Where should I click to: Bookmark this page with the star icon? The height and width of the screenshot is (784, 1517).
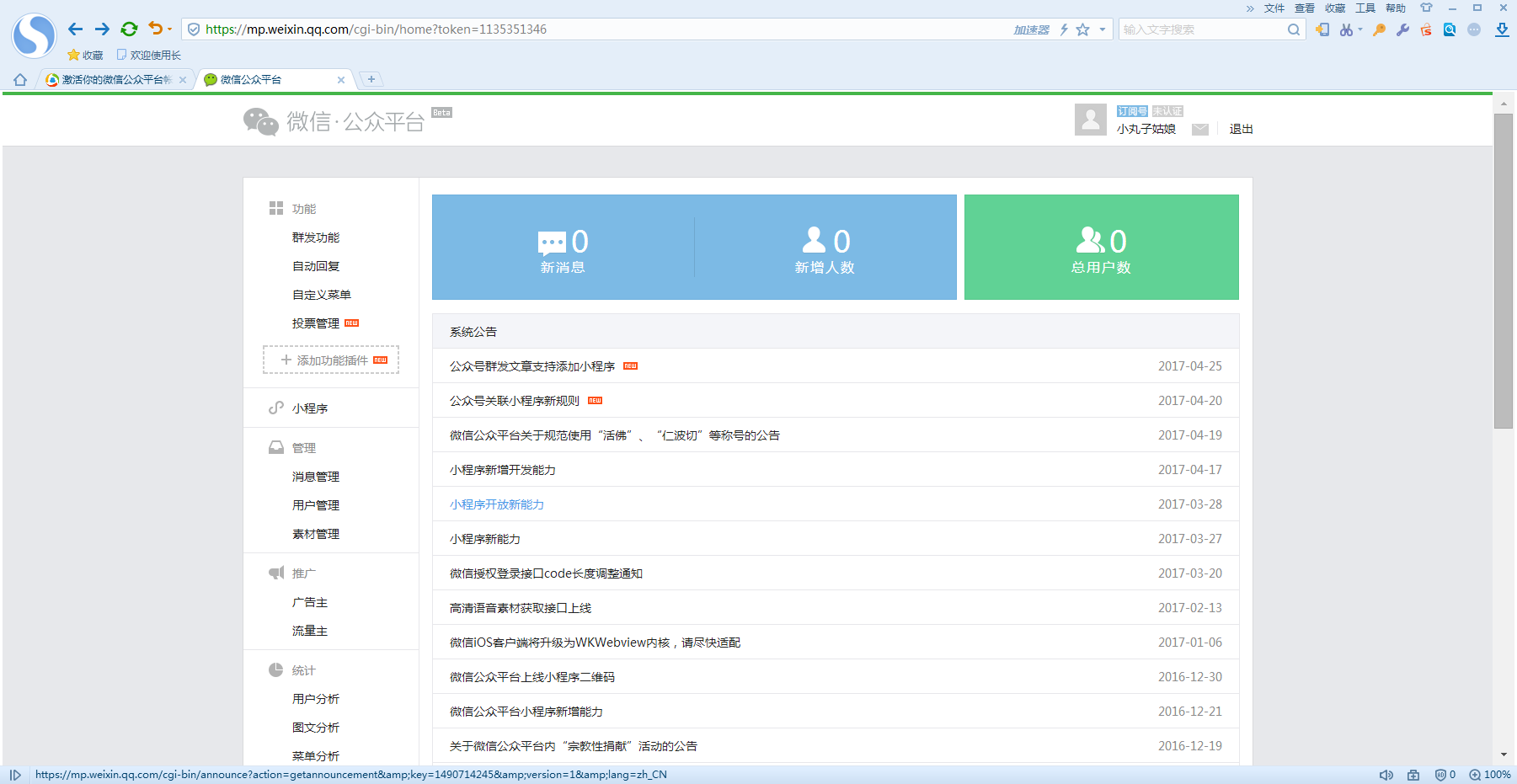coord(1083,29)
